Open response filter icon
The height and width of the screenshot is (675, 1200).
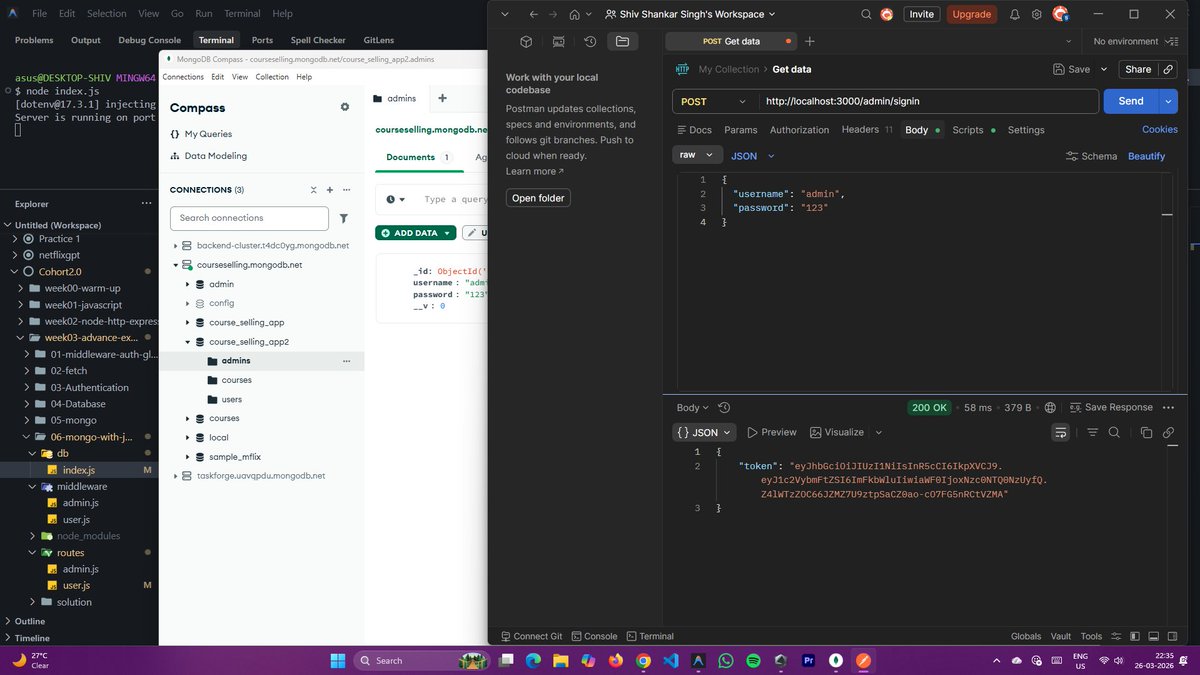click(1092, 432)
